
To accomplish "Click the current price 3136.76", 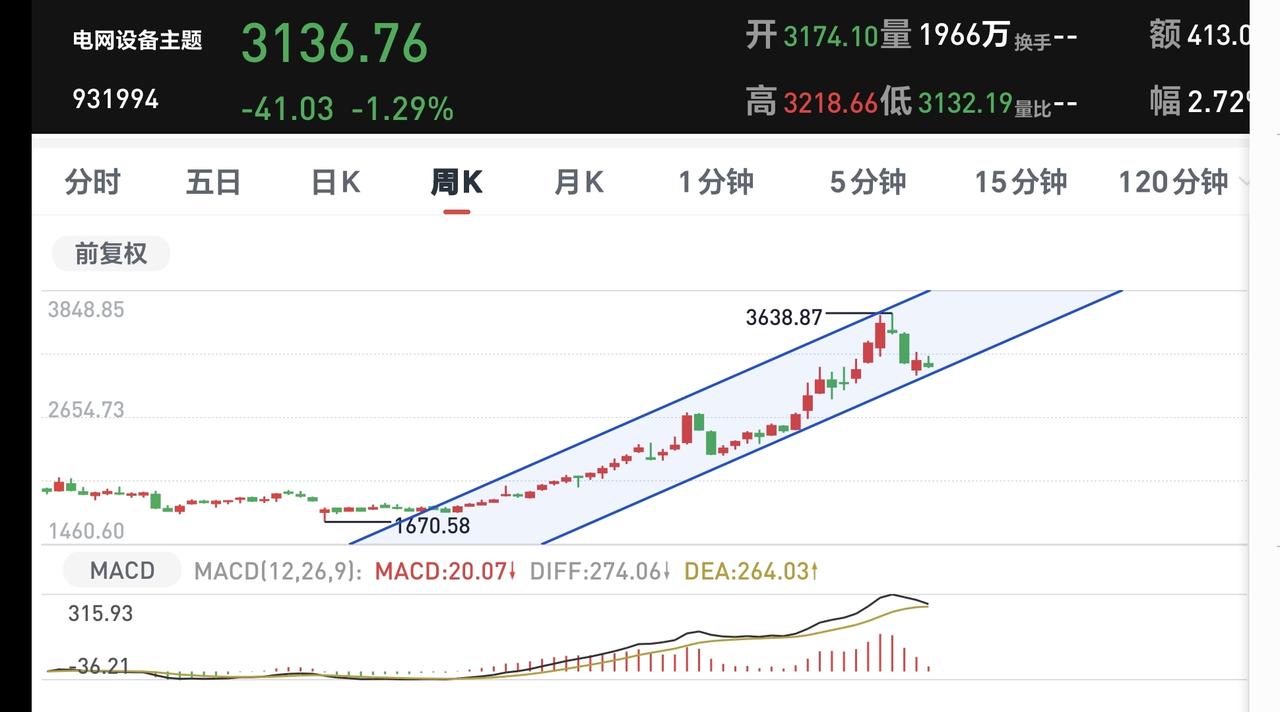I will (x=335, y=44).
